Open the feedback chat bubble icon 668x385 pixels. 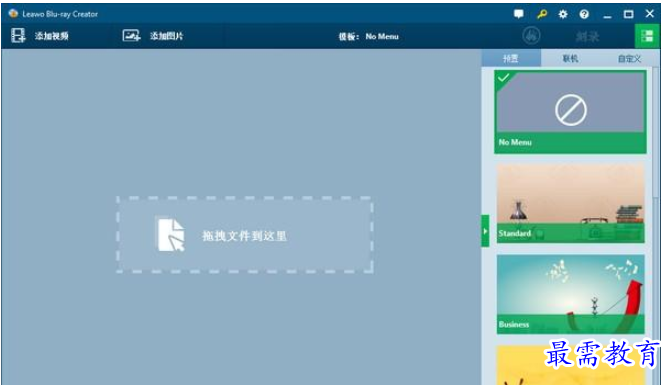click(x=518, y=14)
